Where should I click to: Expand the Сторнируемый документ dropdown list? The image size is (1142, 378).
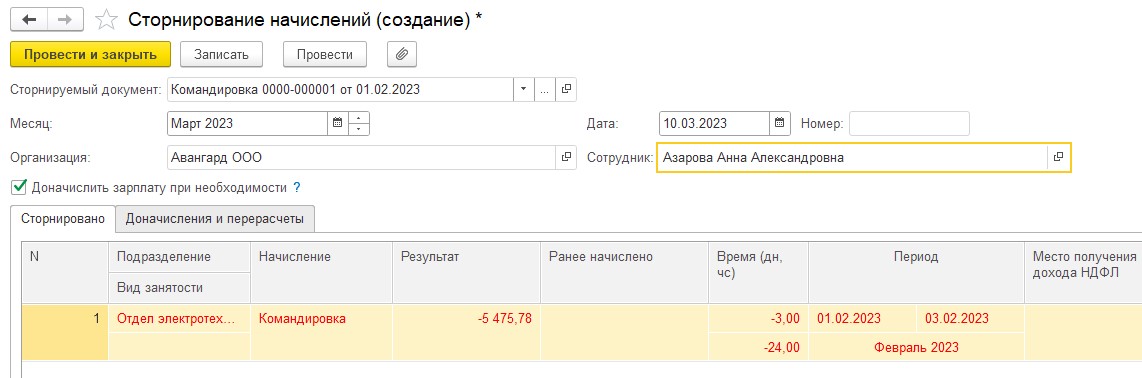pyautogui.click(x=523, y=90)
